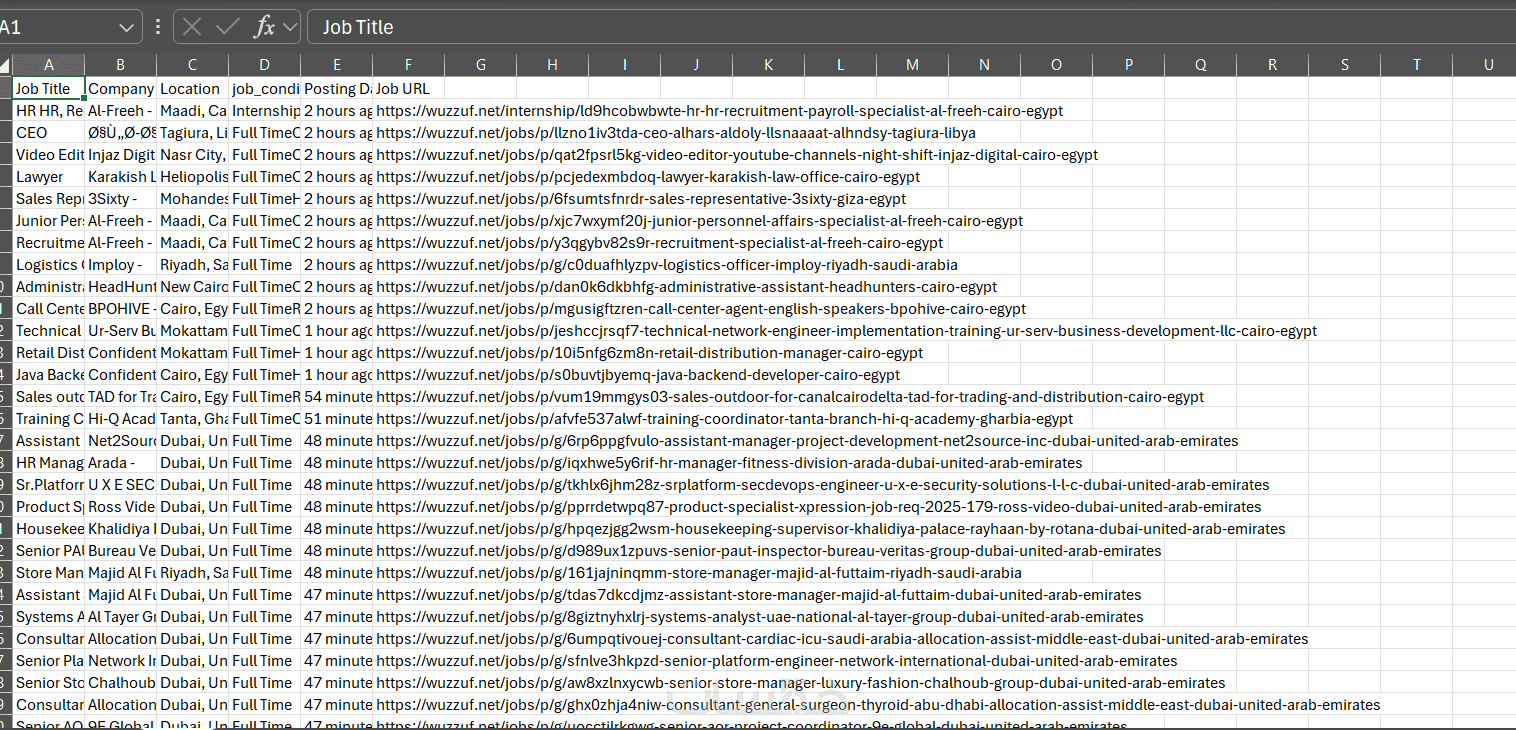
Task: Select the 'HeadHunt' company cell
Action: [x=121, y=286]
